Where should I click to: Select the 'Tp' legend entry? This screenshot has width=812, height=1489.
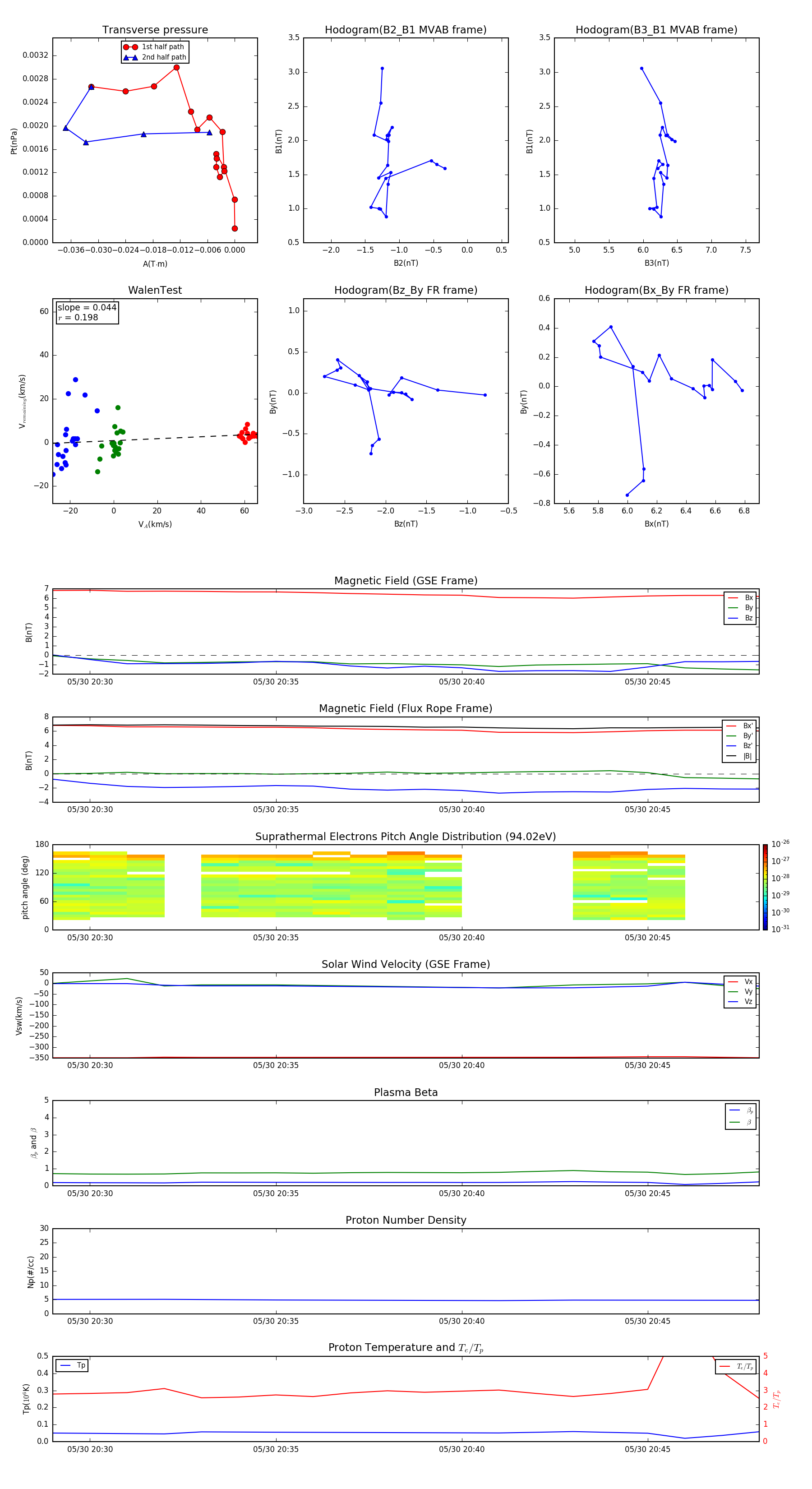pyautogui.click(x=72, y=1365)
